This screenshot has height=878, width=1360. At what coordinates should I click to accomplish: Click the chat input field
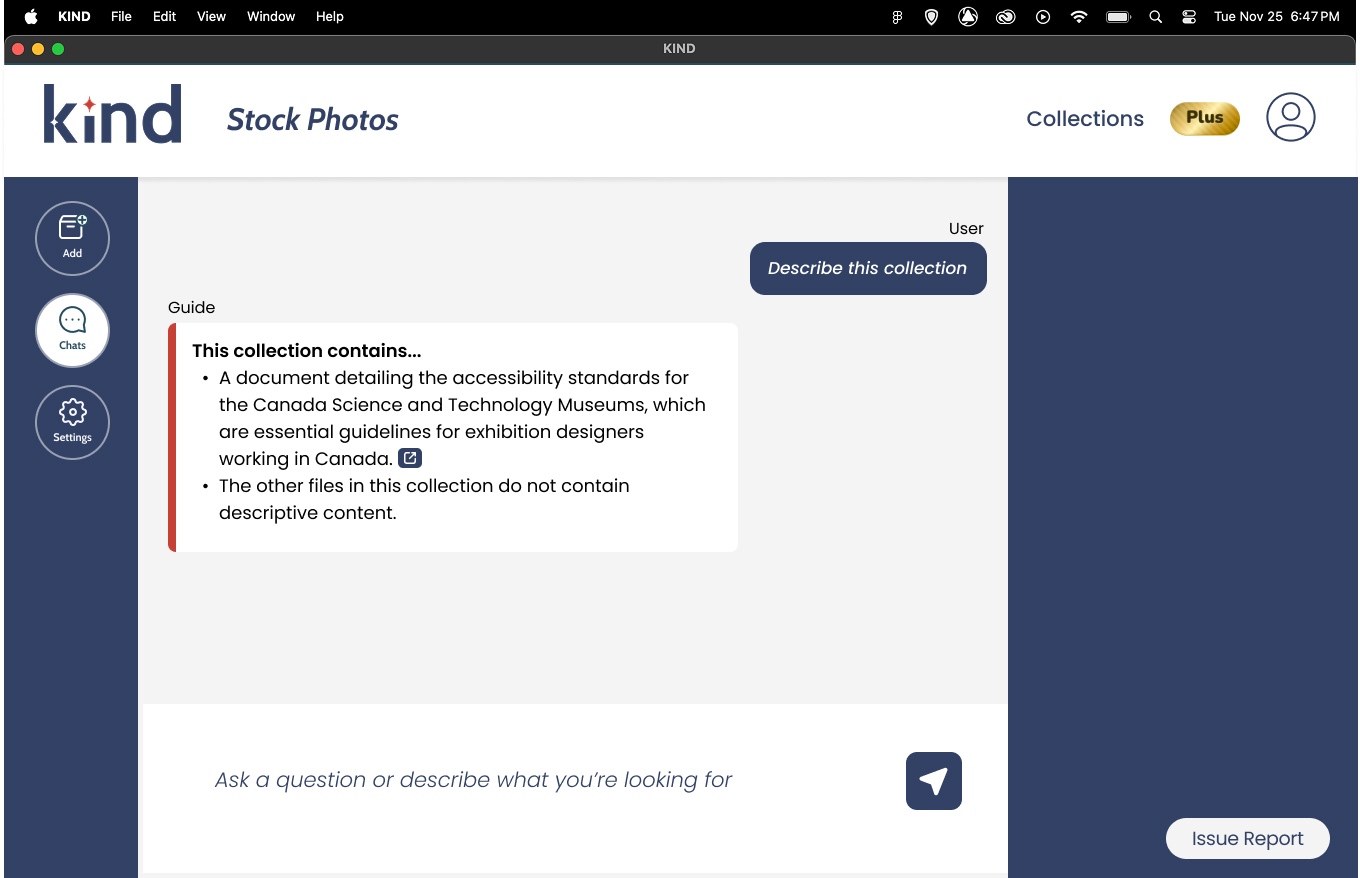pos(473,780)
